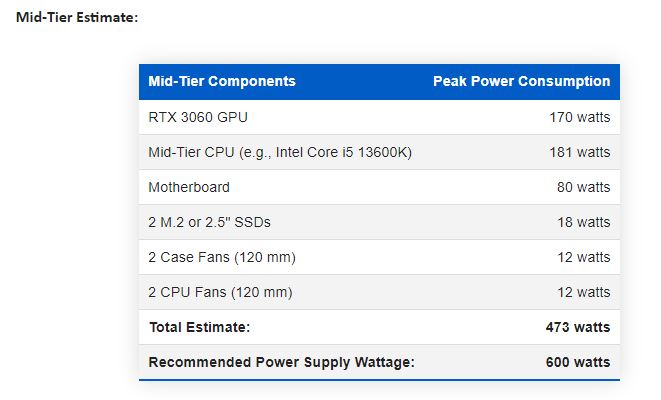Click the 'Peak Power Consumption' column header
661x400 pixels.
pyautogui.click(x=521, y=82)
